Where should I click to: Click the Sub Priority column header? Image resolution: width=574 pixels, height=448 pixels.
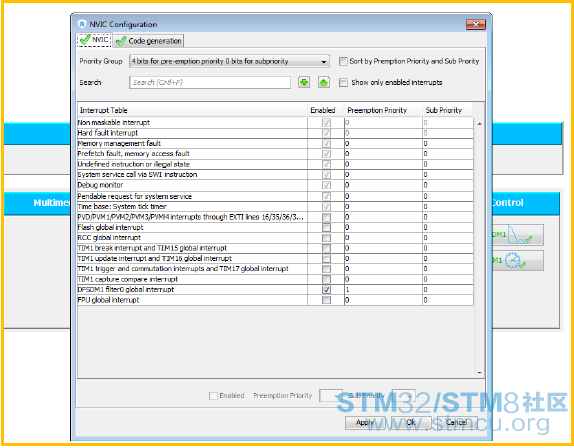coord(447,110)
